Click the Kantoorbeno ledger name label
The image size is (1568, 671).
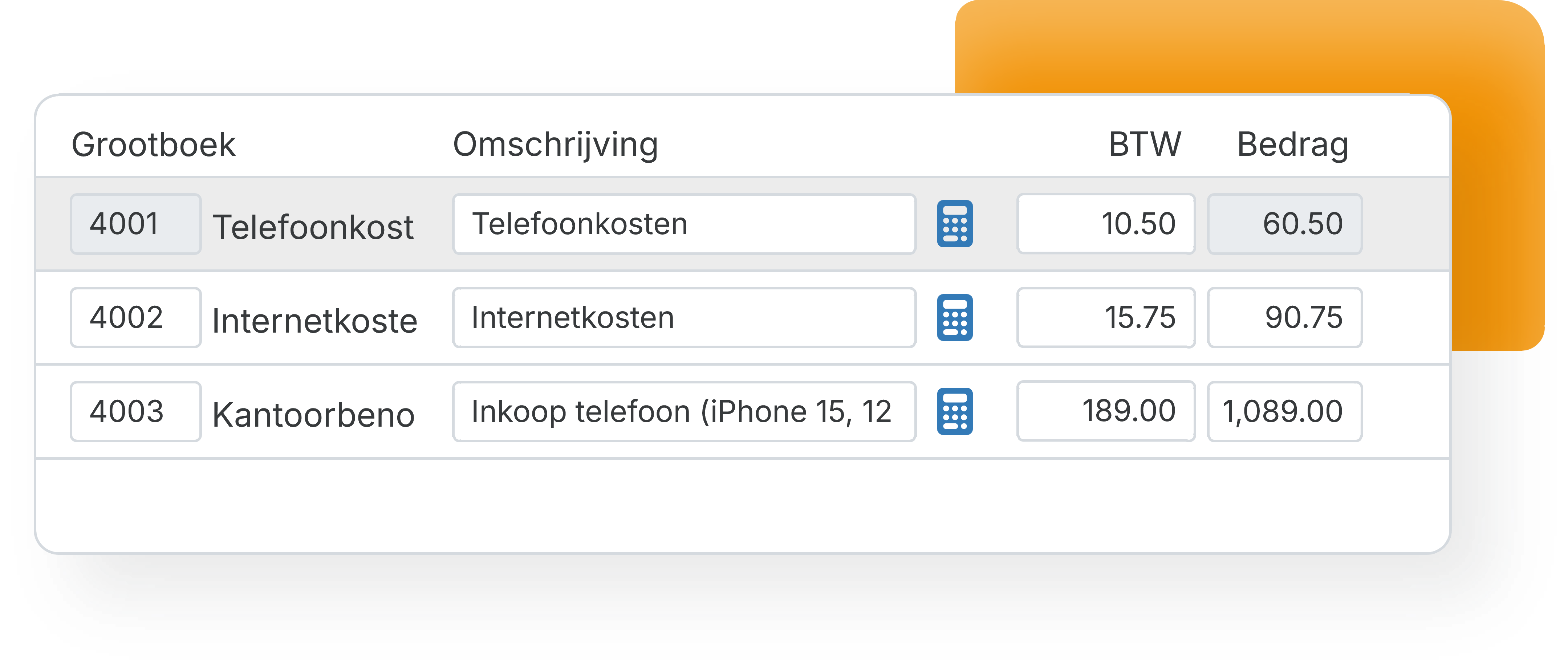(313, 415)
